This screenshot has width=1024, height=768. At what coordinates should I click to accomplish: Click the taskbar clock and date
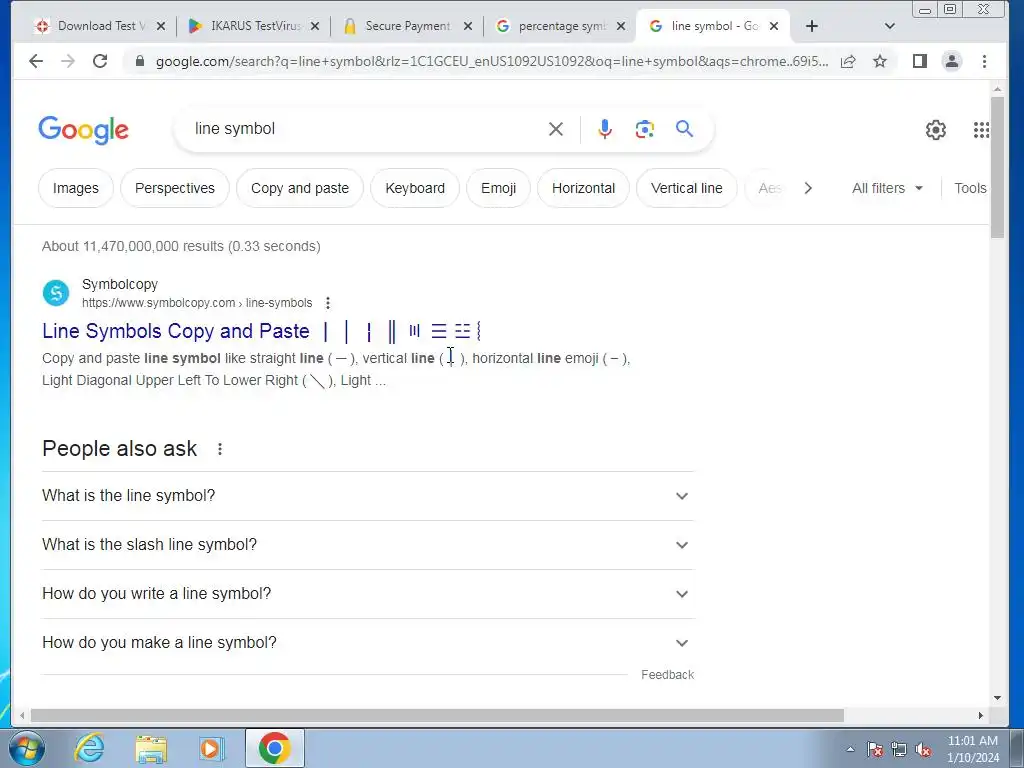tap(973, 749)
